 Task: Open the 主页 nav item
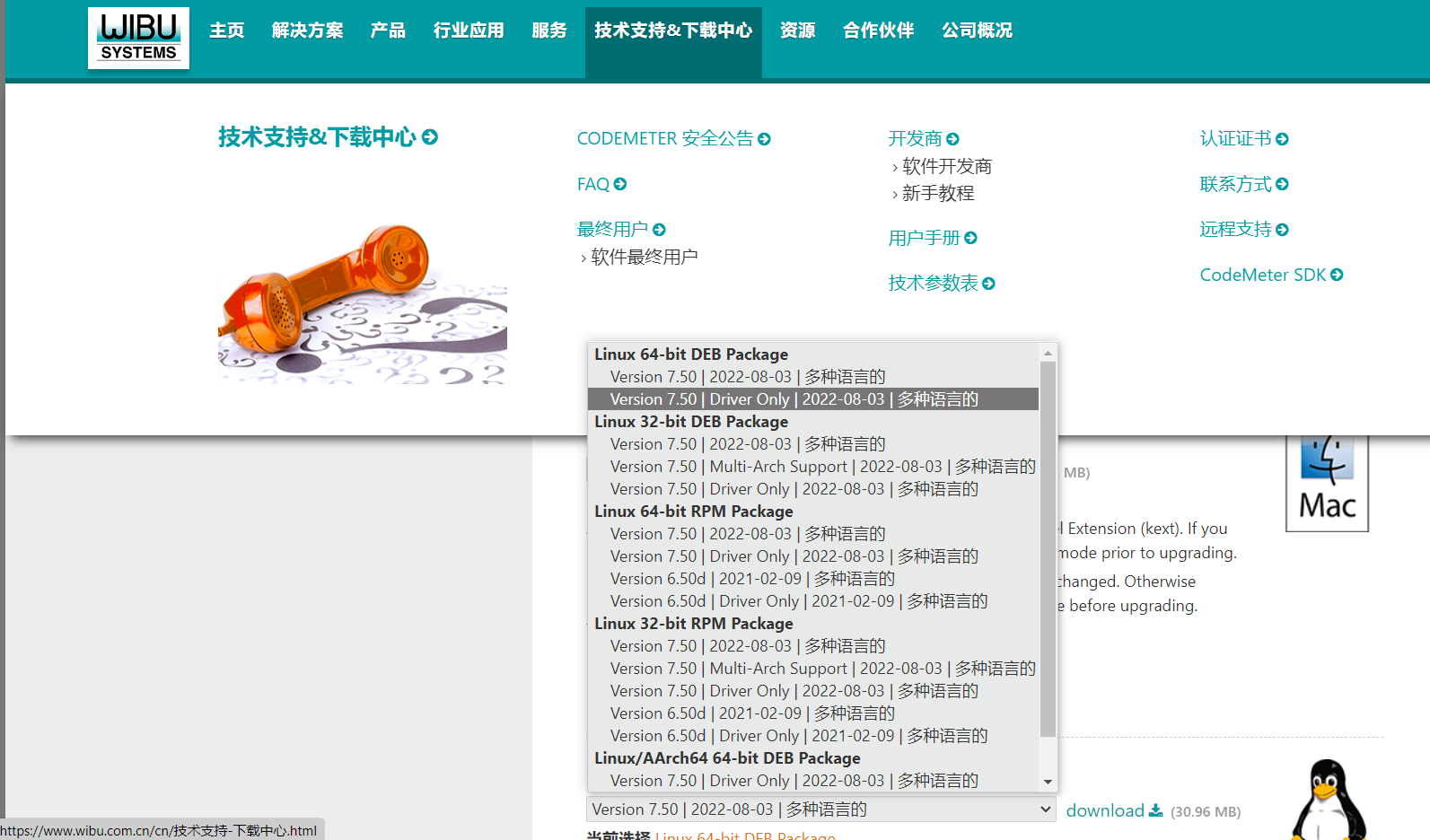[x=227, y=31]
